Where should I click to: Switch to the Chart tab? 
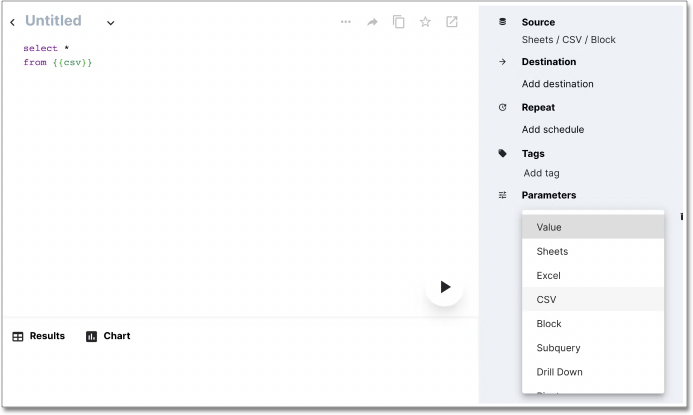click(x=108, y=336)
